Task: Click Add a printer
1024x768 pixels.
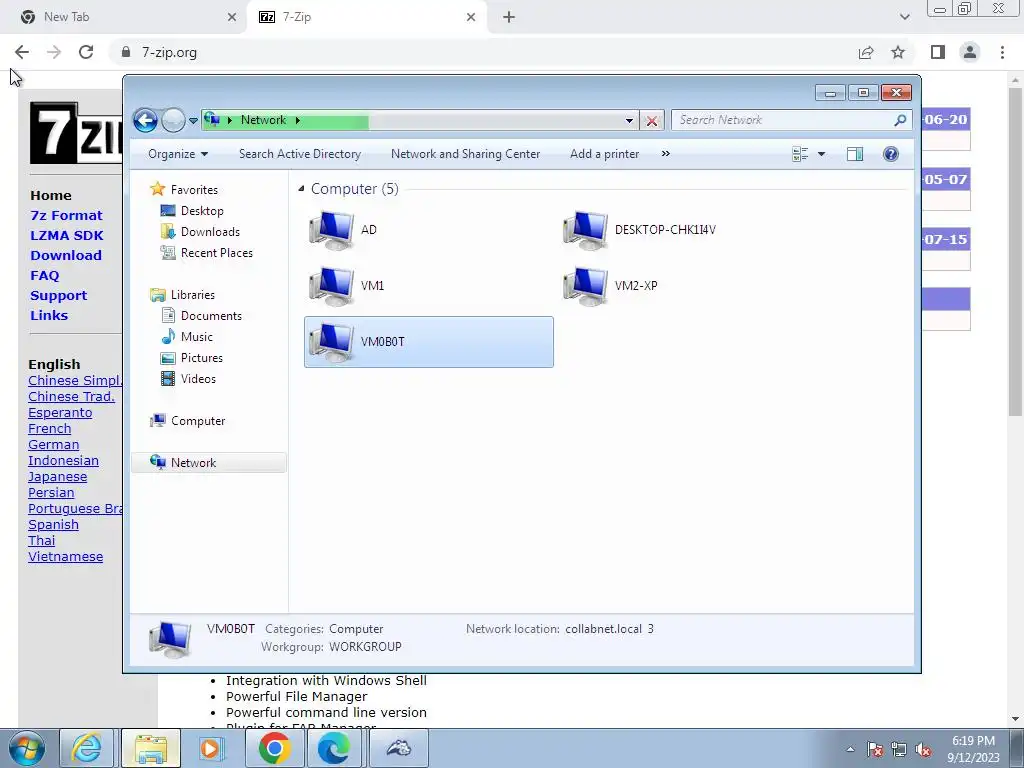Action: point(604,154)
